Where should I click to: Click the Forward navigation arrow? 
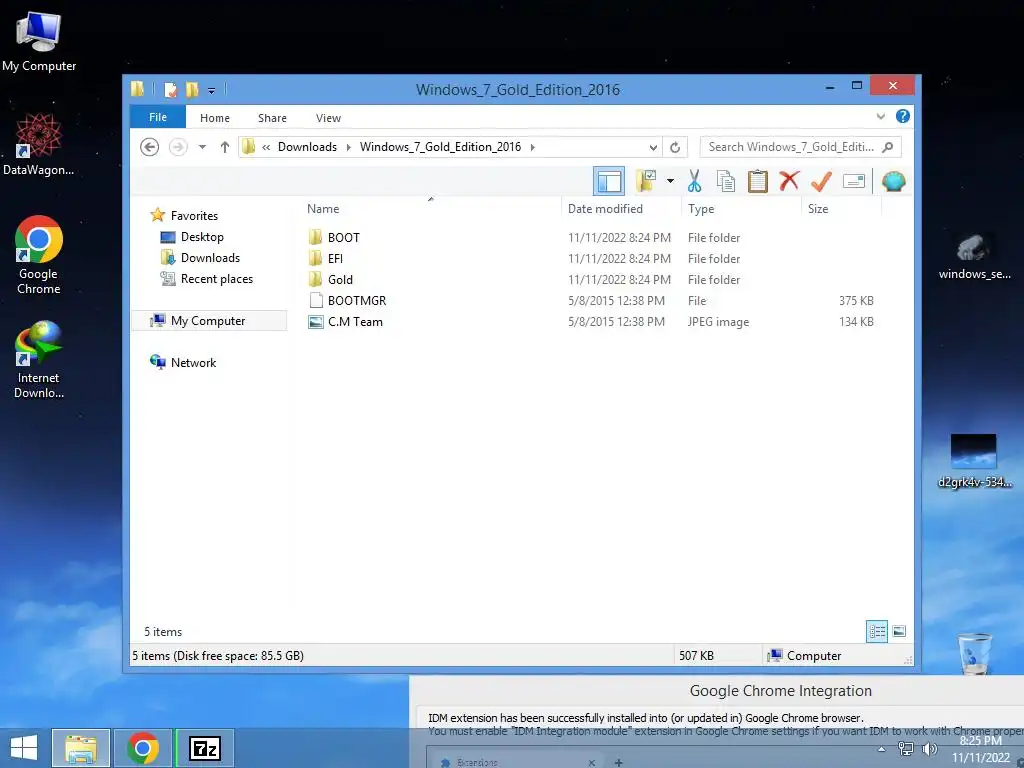tap(178, 147)
